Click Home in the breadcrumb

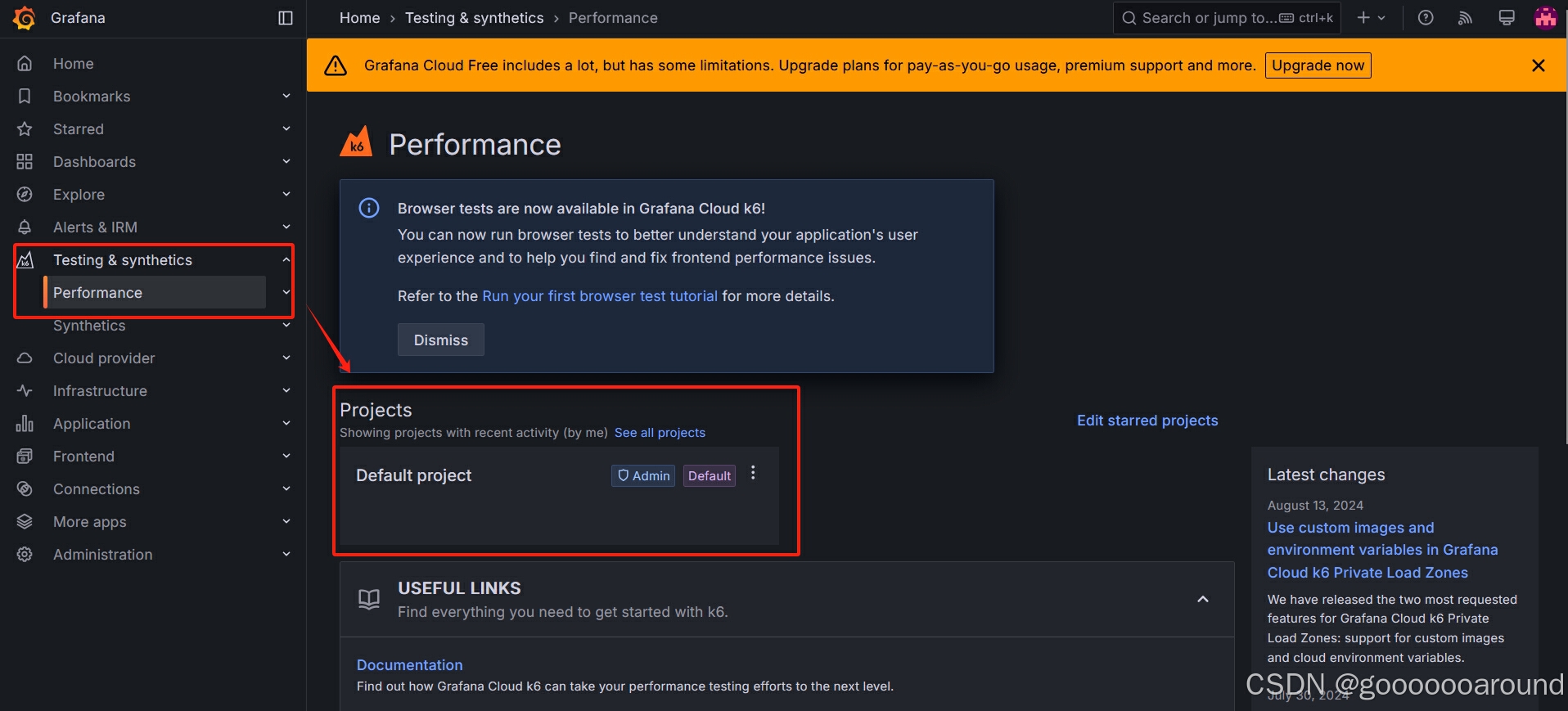(359, 18)
